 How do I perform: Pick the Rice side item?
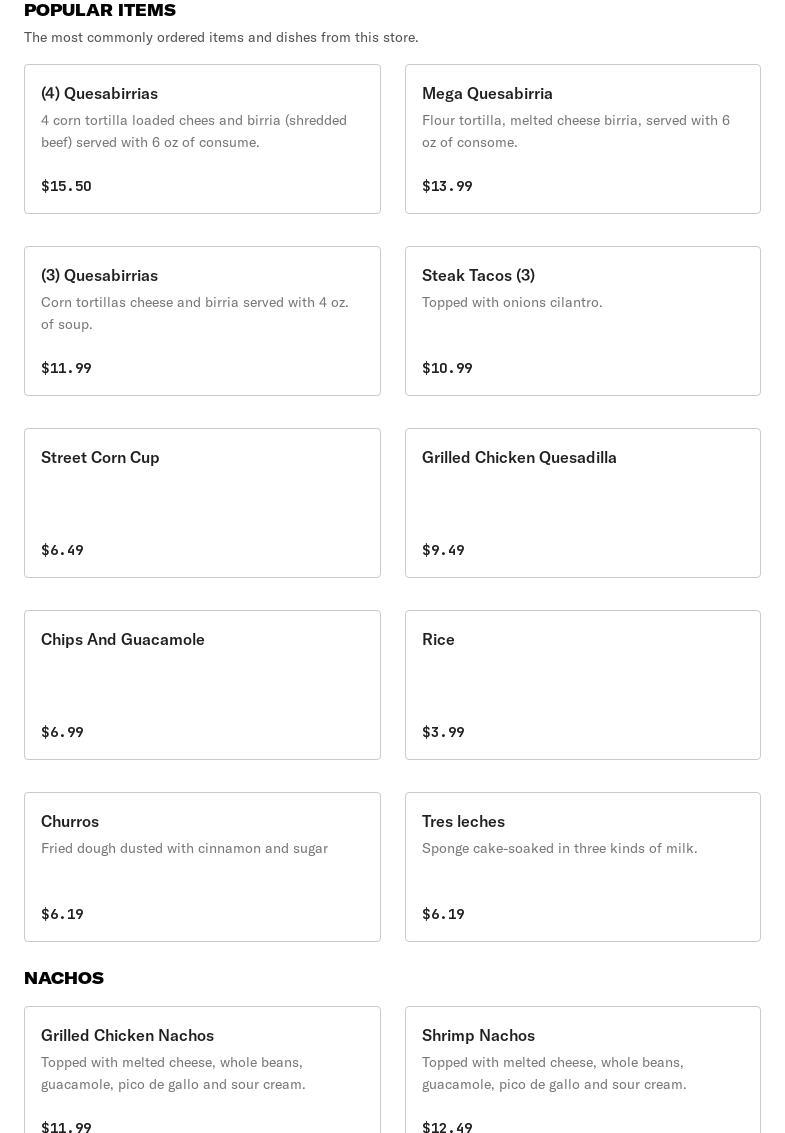point(582,684)
